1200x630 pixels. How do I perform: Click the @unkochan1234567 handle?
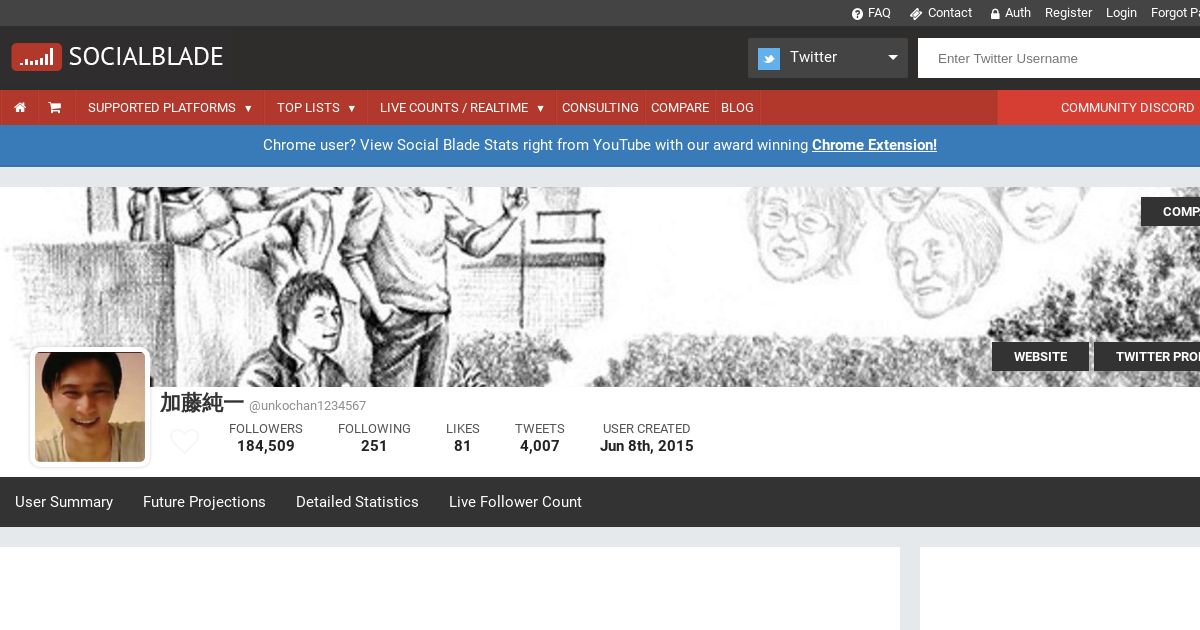tap(307, 406)
